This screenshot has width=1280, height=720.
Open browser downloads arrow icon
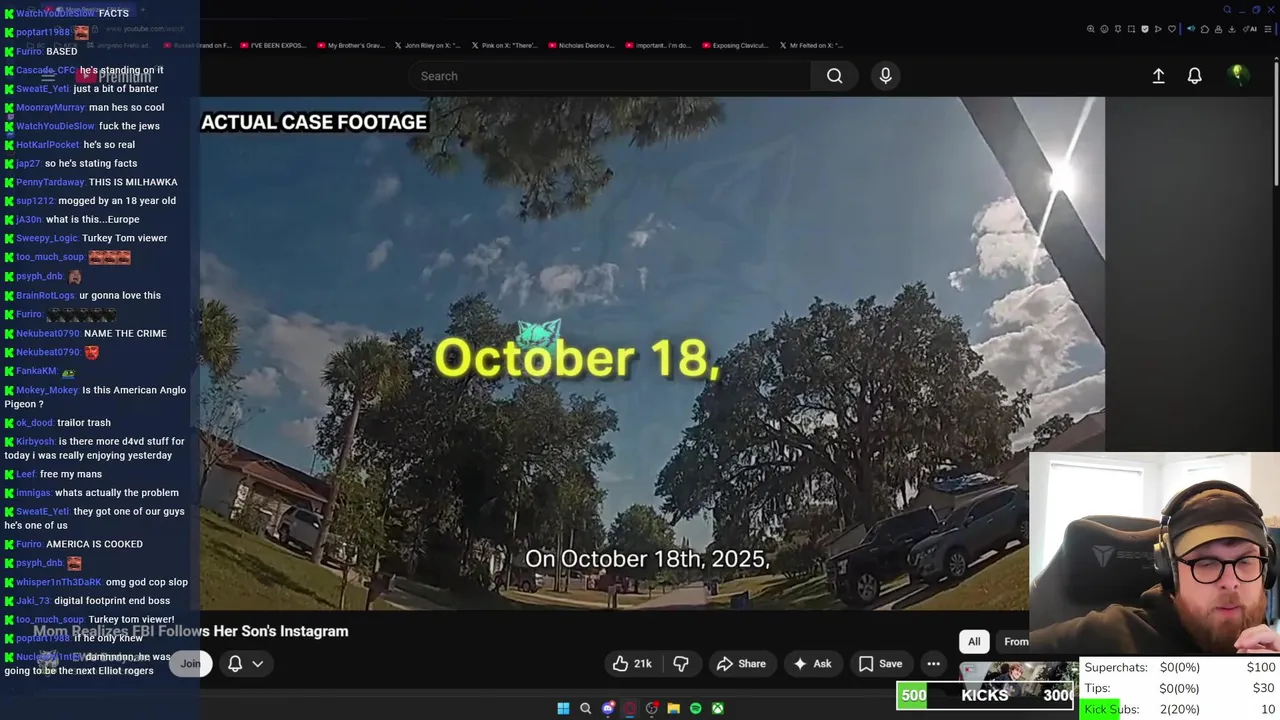point(1232,29)
